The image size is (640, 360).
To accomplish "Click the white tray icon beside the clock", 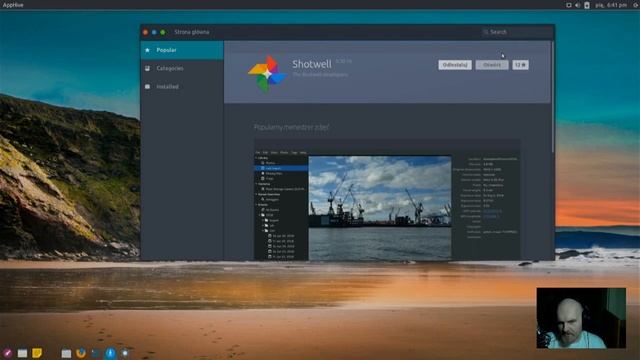I will coord(587,5).
